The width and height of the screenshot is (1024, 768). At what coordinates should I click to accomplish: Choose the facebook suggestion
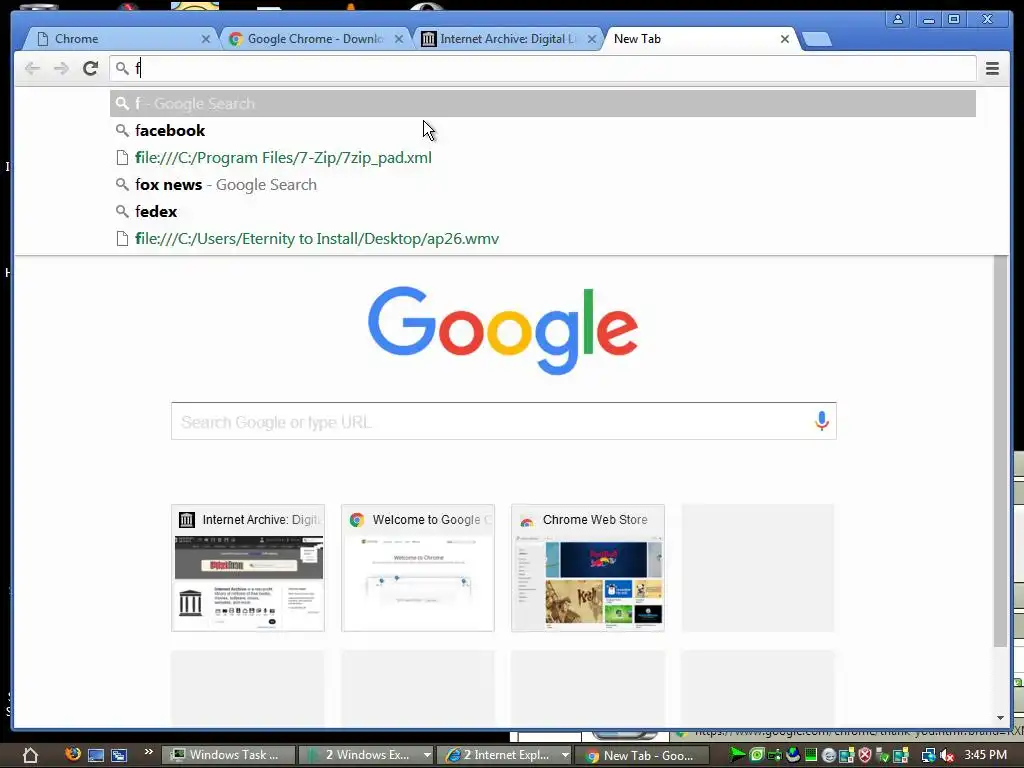coord(543,131)
